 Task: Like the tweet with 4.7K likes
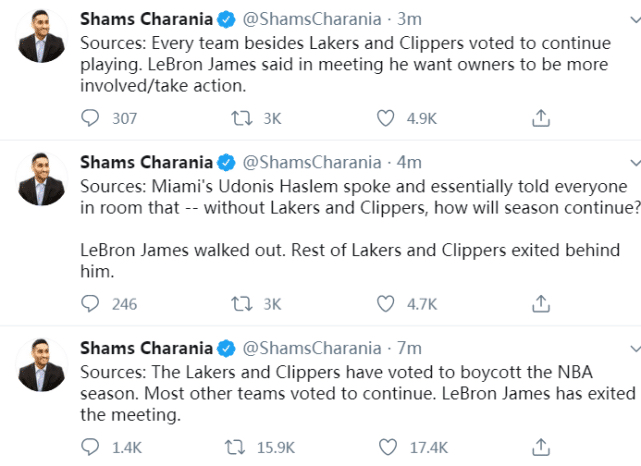[386, 304]
